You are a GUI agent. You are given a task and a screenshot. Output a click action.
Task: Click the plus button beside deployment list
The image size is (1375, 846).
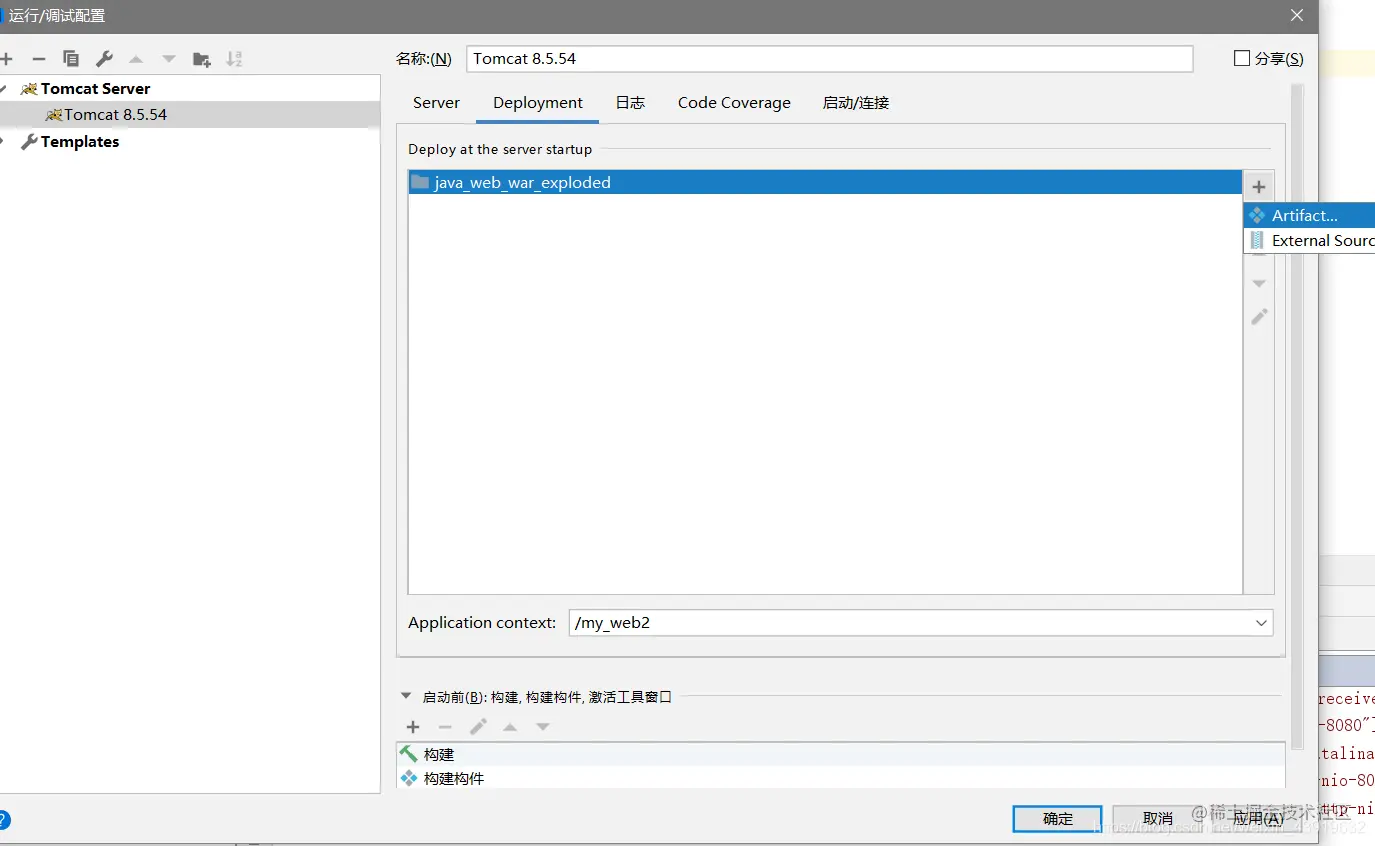coord(1259,187)
